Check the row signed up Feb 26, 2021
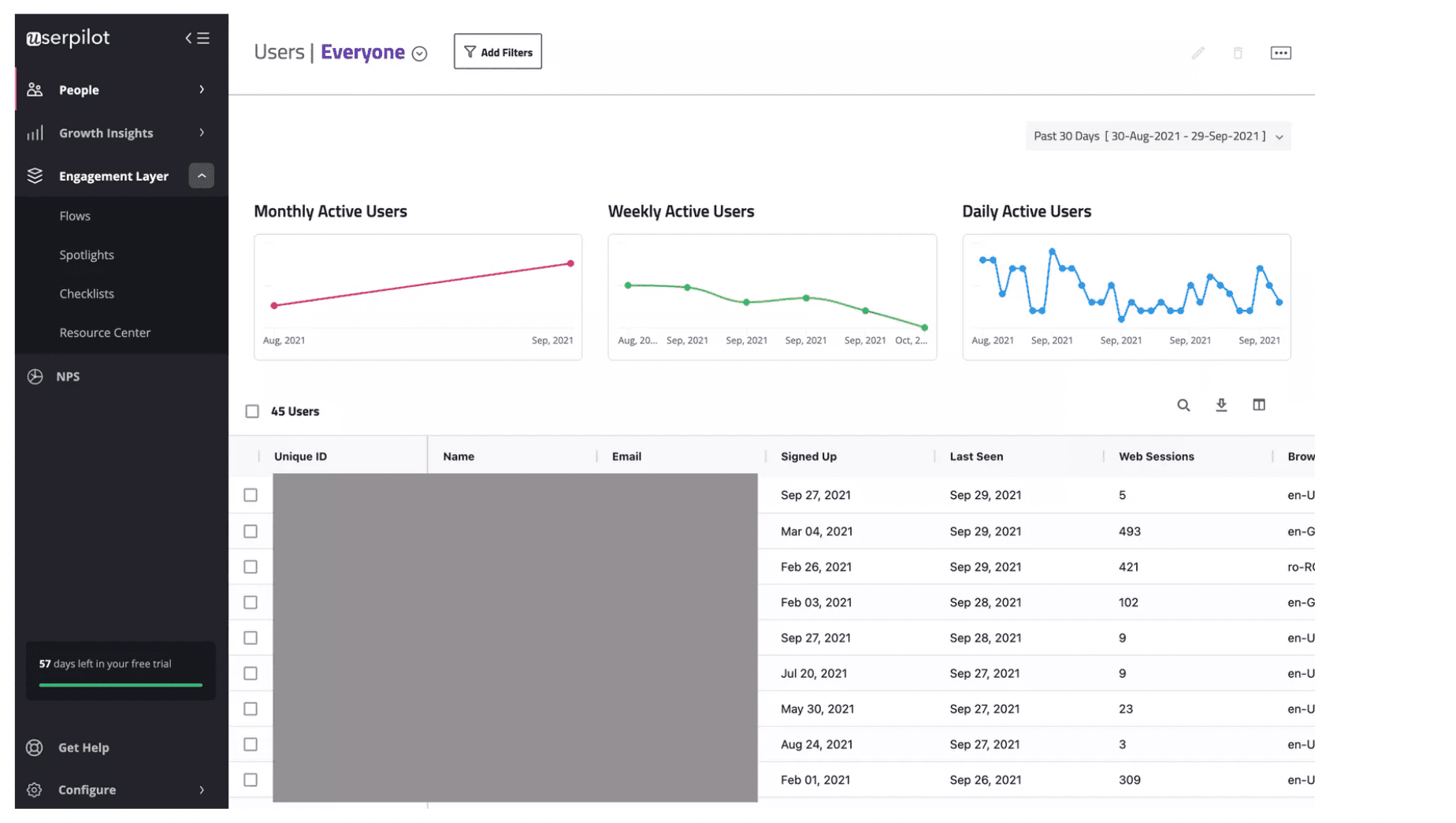1456x823 pixels. pyautogui.click(x=251, y=568)
